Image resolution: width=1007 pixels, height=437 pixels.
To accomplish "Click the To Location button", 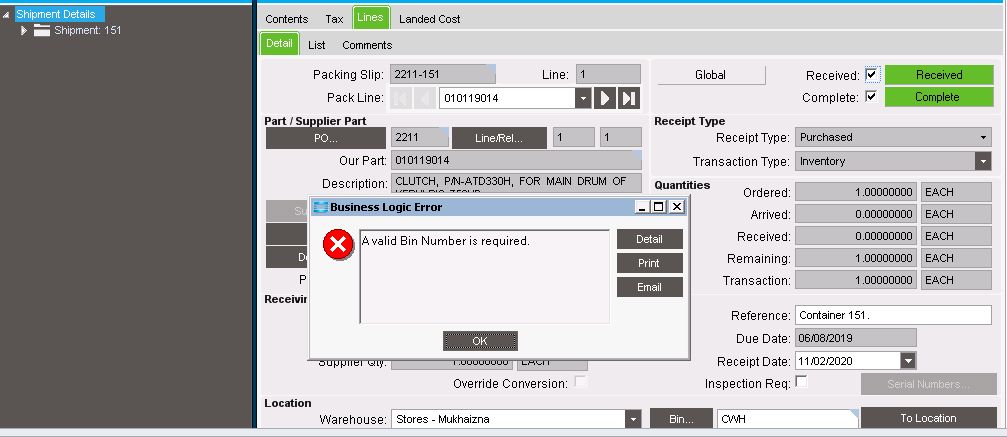I will tap(928, 418).
